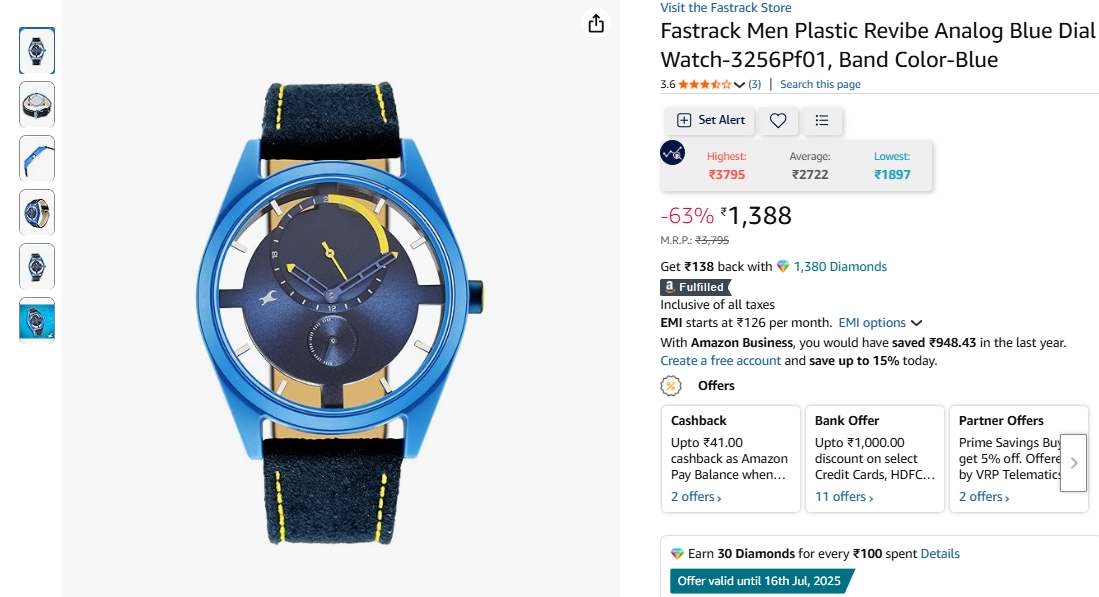
Task: Open the star rating popover chevron
Action: tap(740, 85)
